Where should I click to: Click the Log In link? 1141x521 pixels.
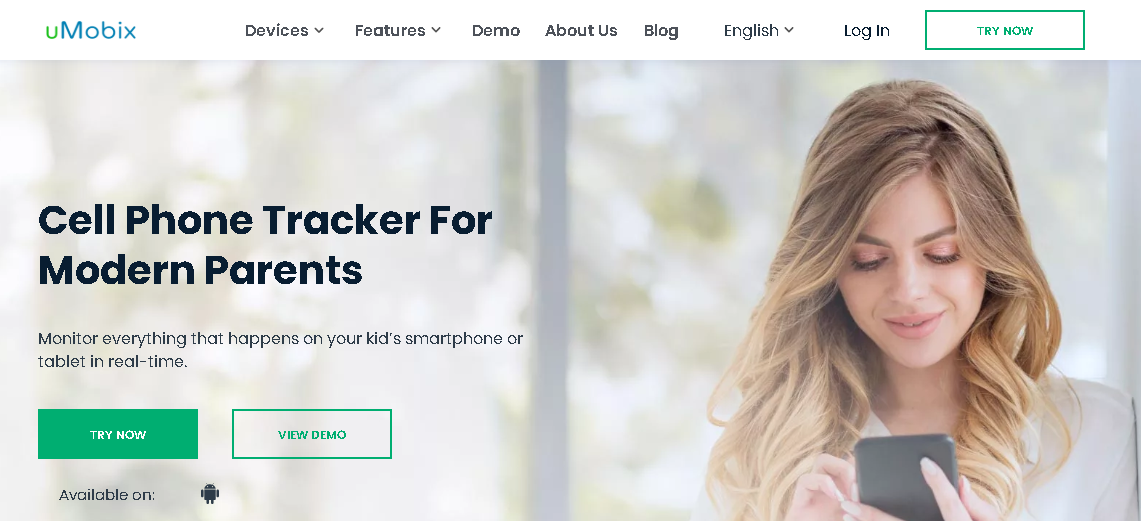[867, 31]
